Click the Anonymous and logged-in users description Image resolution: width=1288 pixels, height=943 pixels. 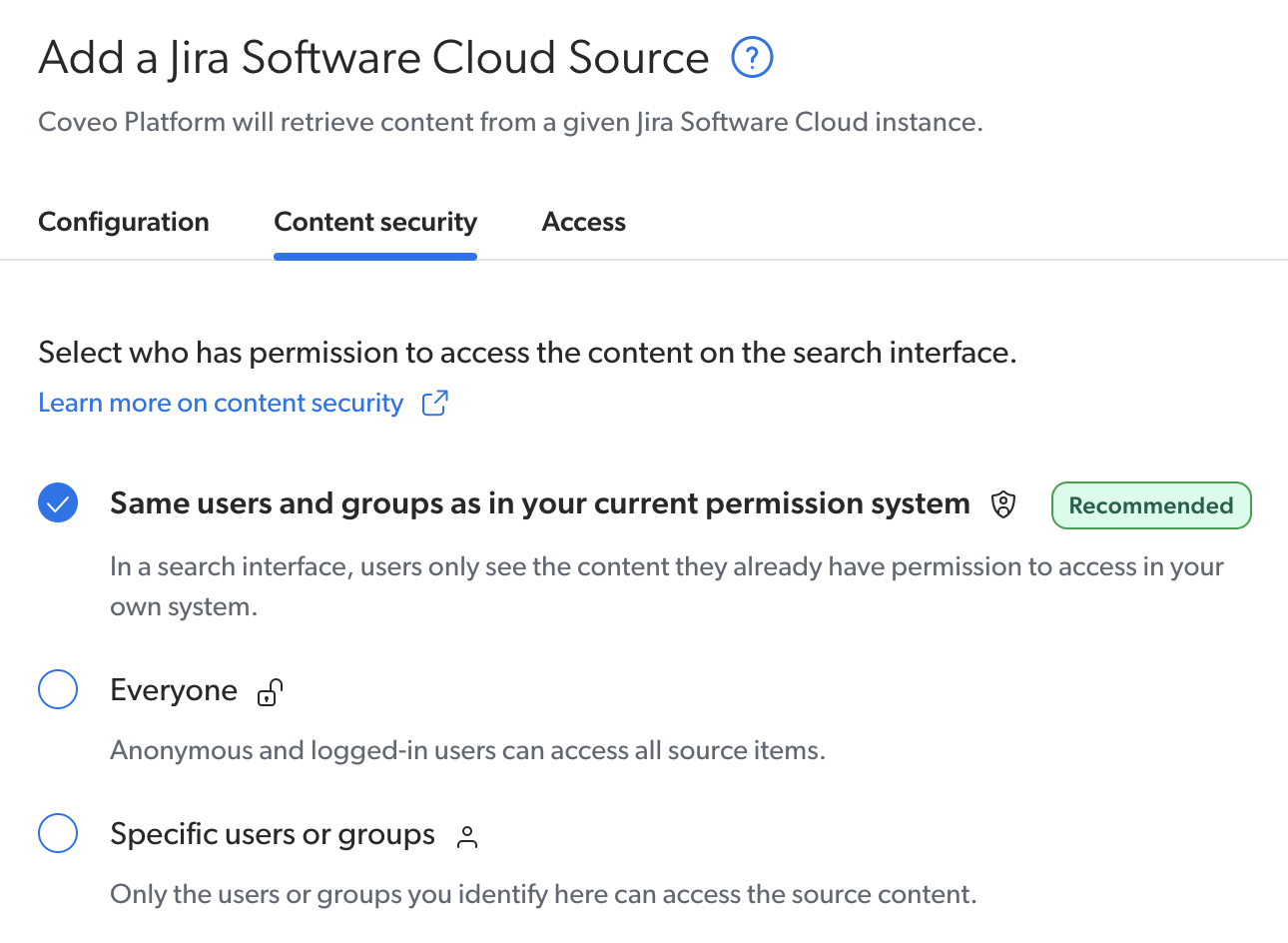click(x=467, y=750)
